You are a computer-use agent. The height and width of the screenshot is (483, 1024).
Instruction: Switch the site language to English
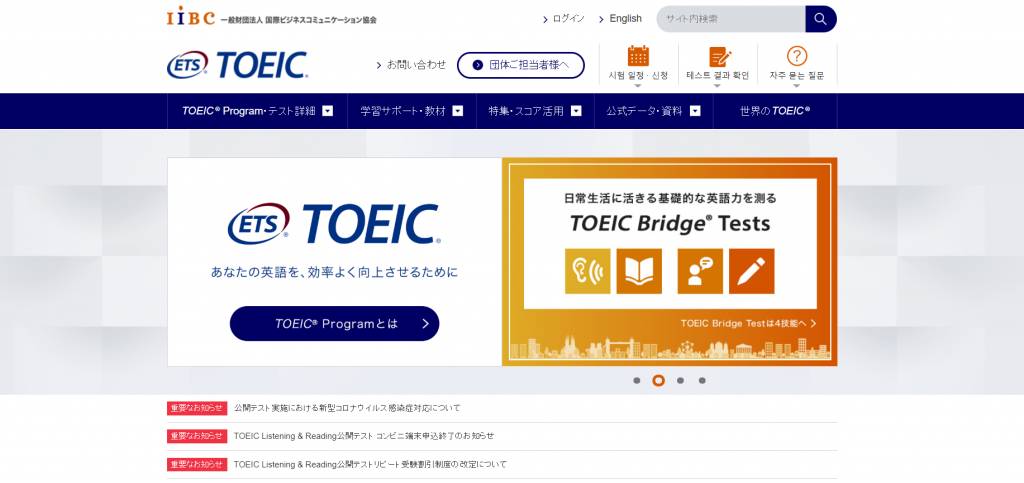625,19
